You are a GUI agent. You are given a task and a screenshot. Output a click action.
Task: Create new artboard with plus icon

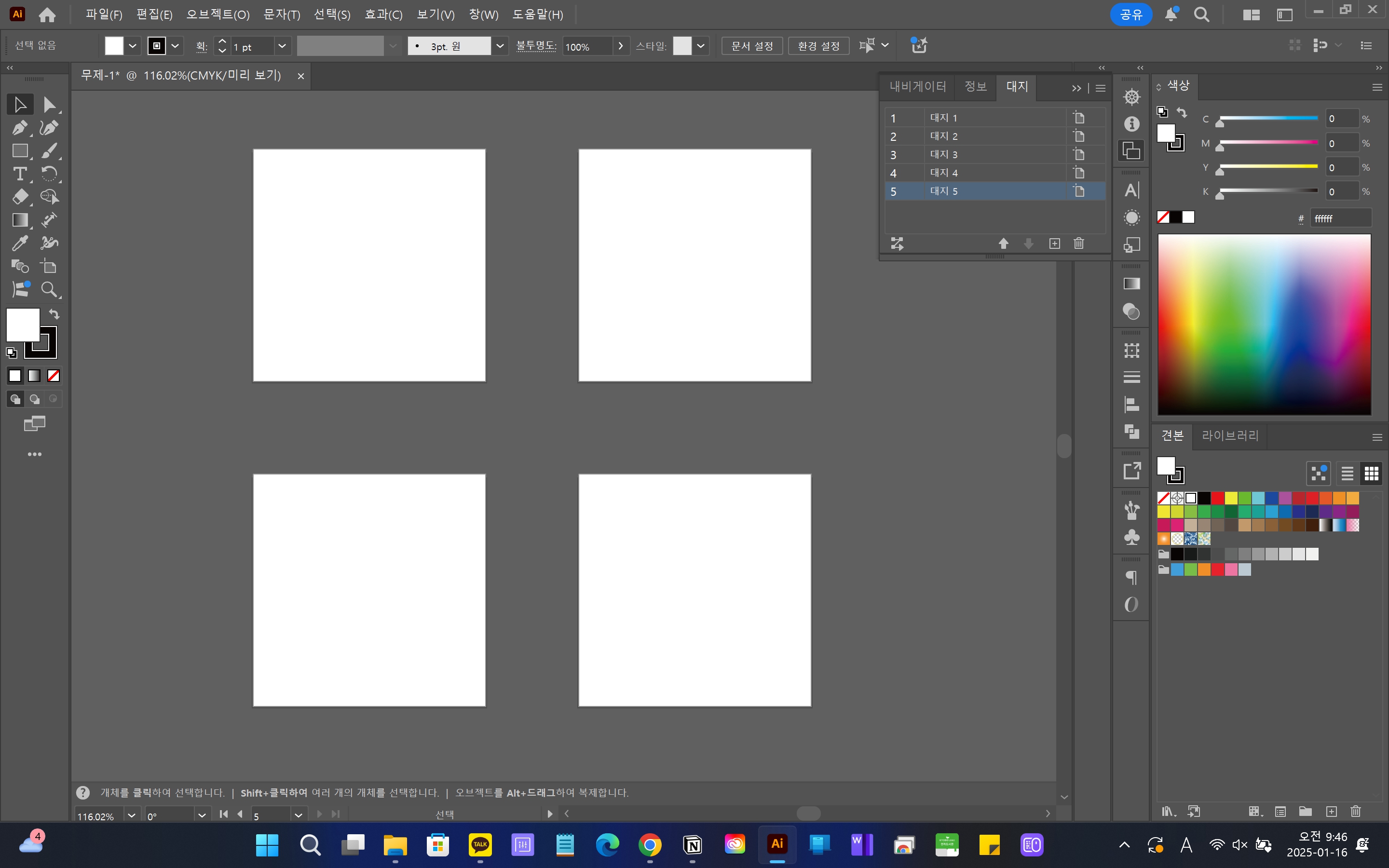click(1054, 244)
